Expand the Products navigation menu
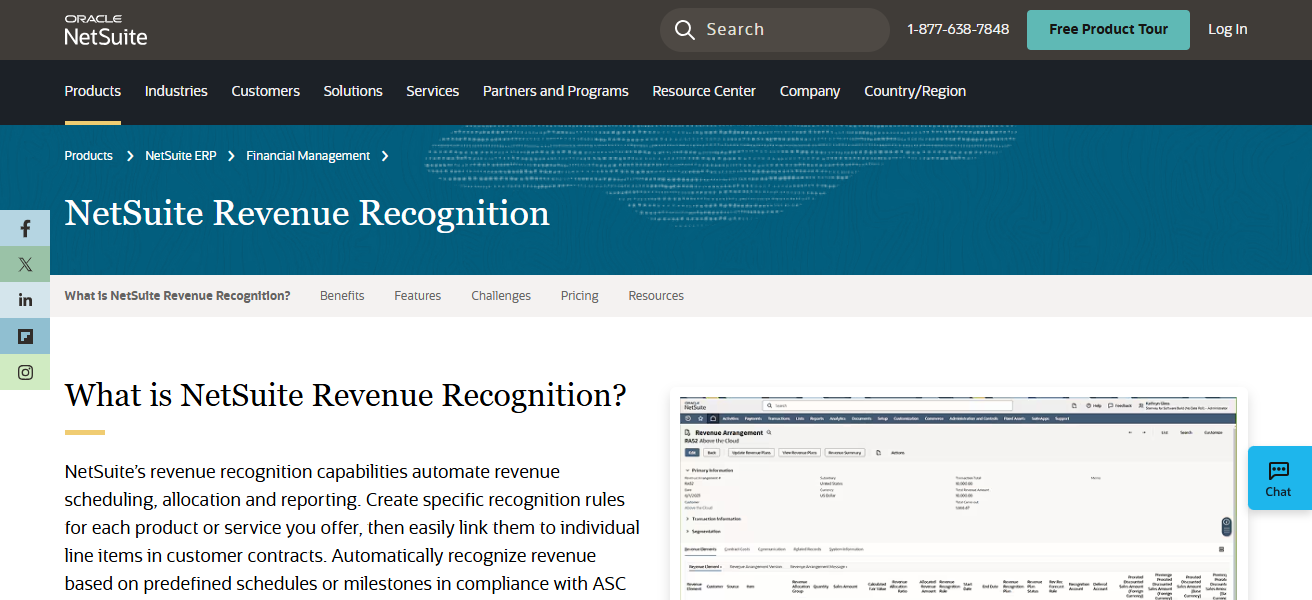The height and width of the screenshot is (600, 1312). click(92, 91)
